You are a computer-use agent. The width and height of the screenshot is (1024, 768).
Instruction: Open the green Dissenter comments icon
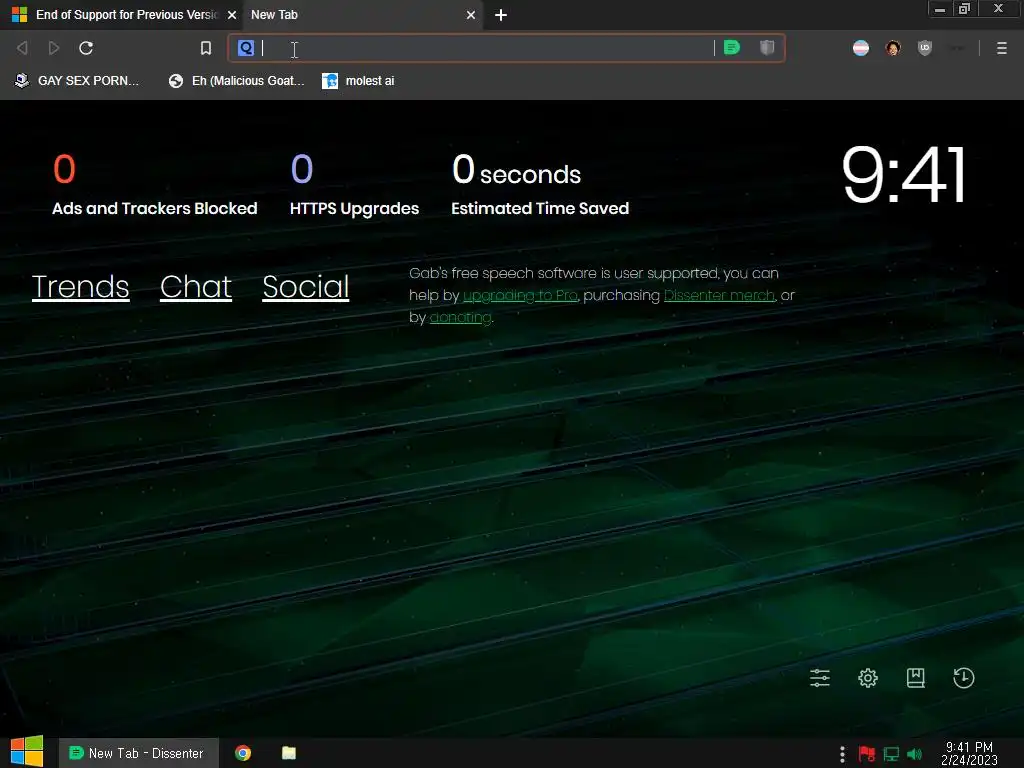pos(732,48)
